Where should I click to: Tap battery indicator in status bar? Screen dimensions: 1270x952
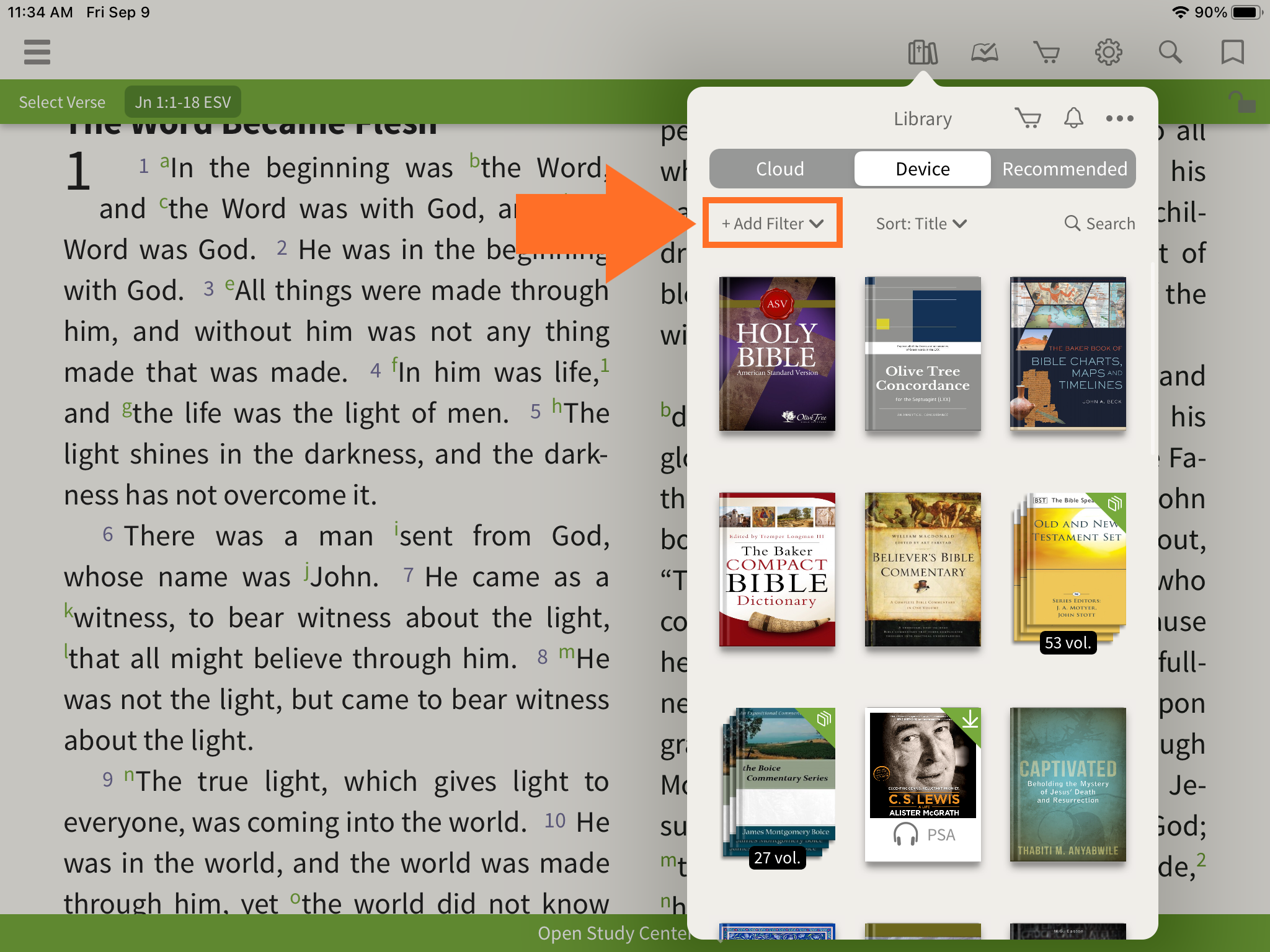[1247, 12]
